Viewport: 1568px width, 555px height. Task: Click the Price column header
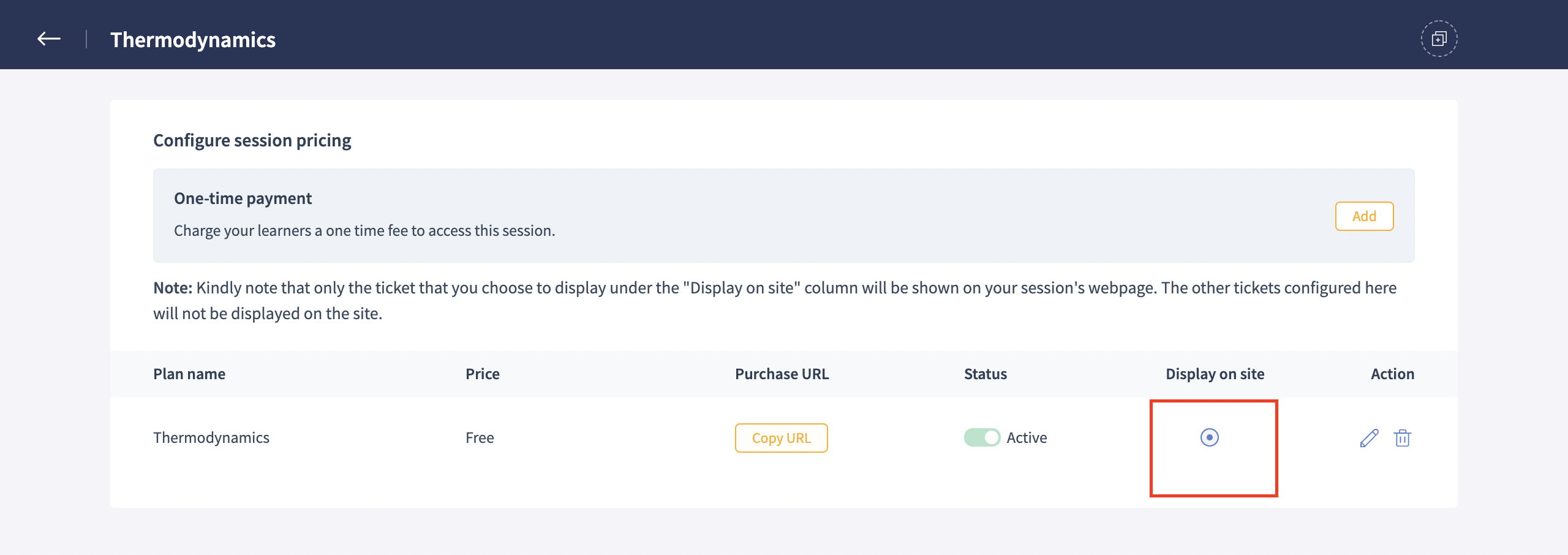483,374
